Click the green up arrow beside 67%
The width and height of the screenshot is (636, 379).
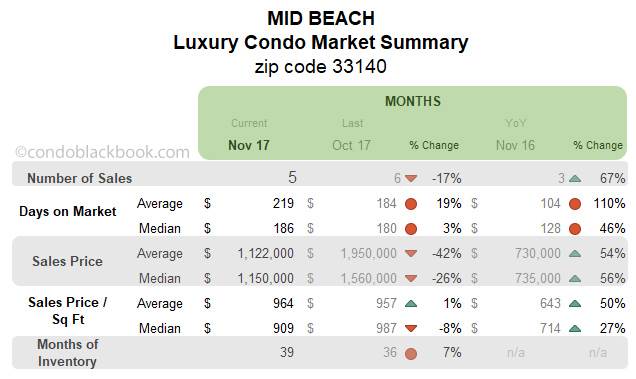[575, 178]
